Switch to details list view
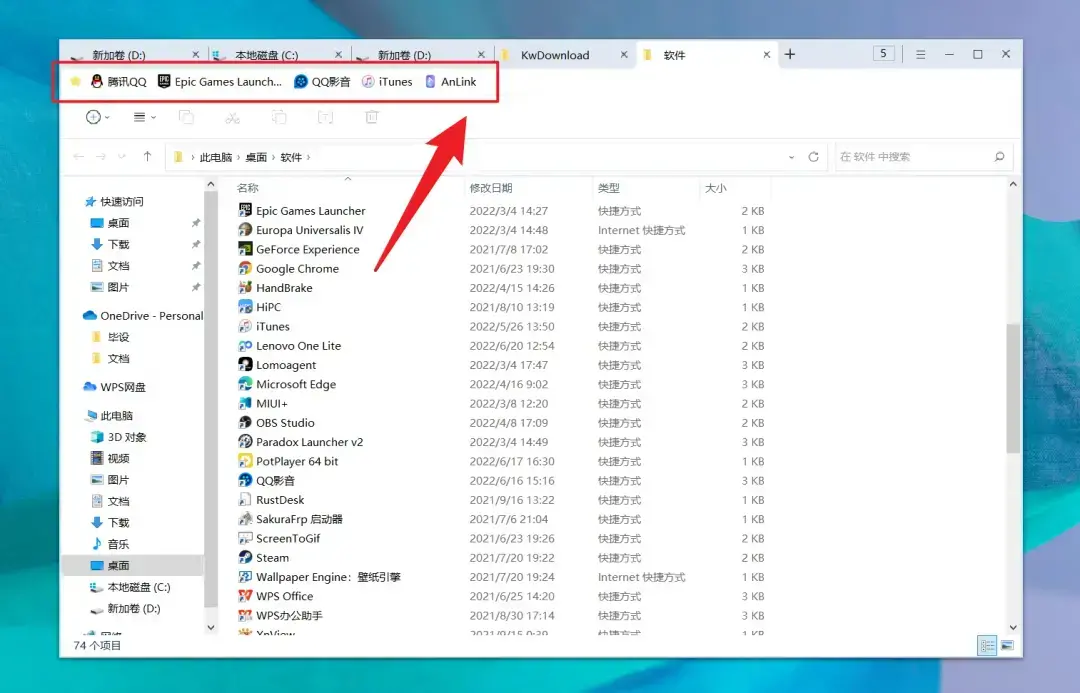The image size is (1080, 693). (987, 646)
